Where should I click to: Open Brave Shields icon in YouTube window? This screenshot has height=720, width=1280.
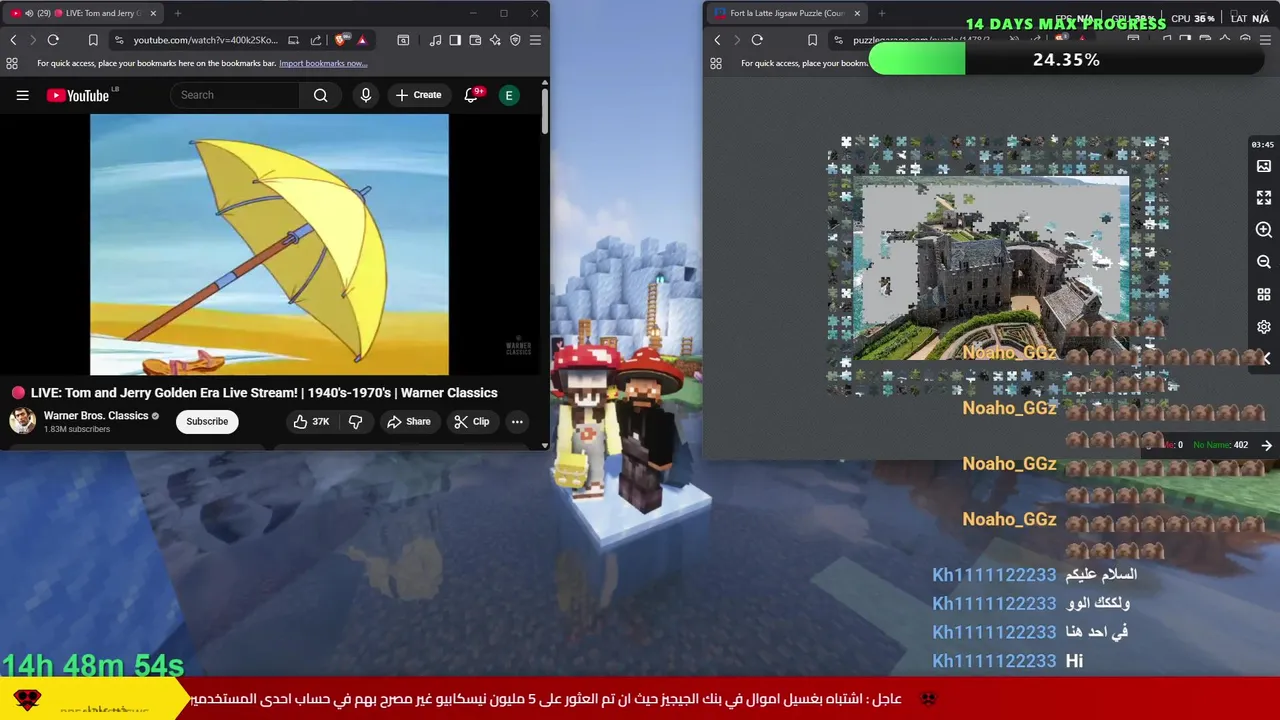(340, 40)
